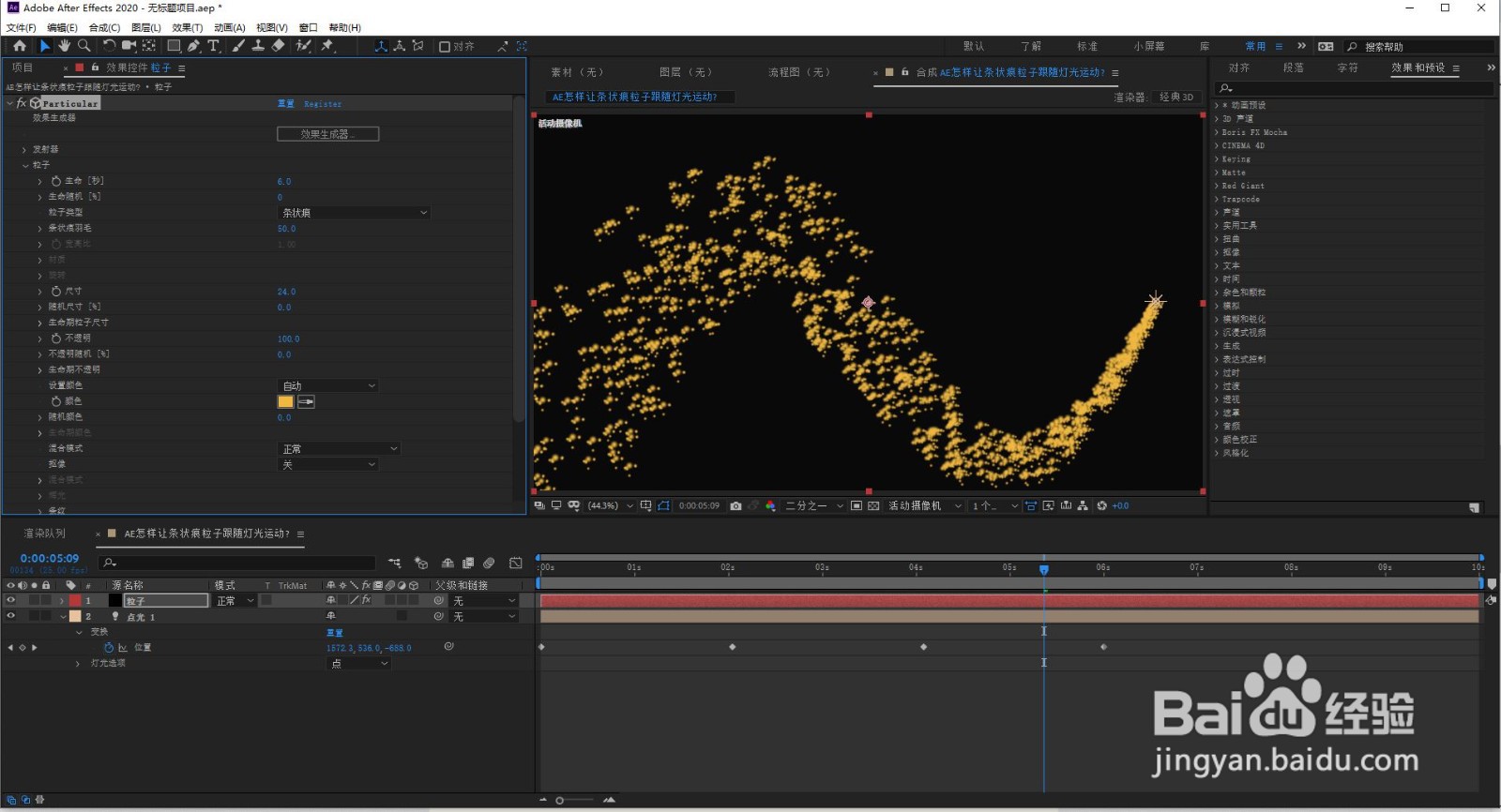Open composition mini-flowchart icon in timeline
The height and width of the screenshot is (812, 1501).
395,563
